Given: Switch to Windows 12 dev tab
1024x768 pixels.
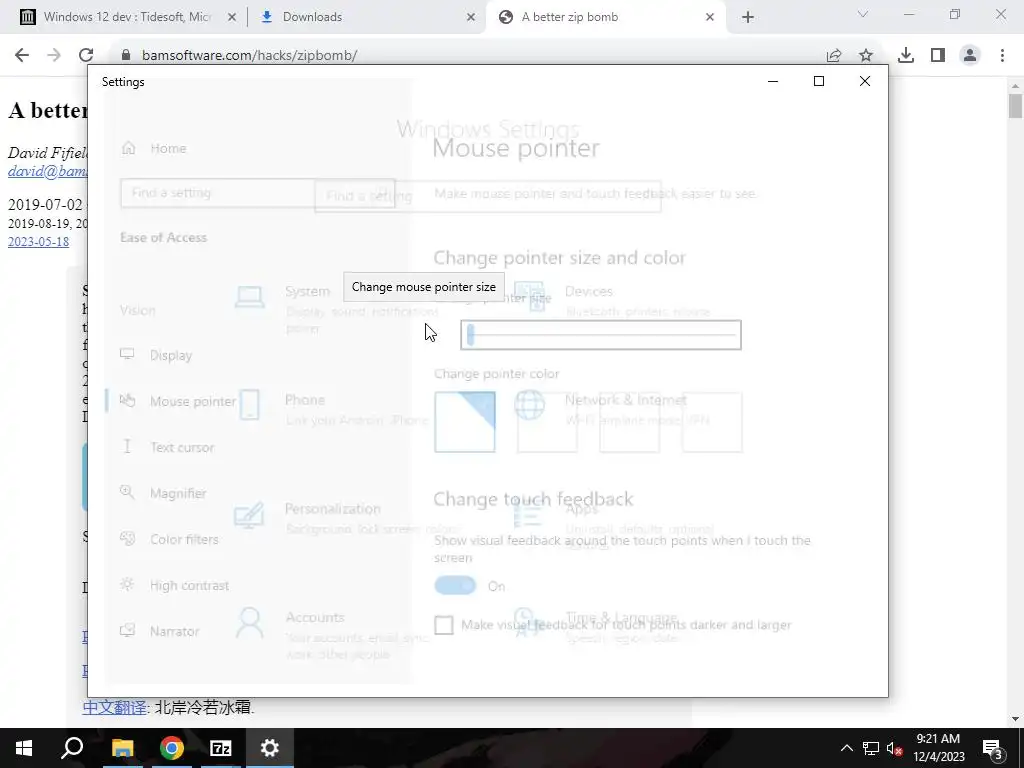Looking at the screenshot, I should click(127, 17).
